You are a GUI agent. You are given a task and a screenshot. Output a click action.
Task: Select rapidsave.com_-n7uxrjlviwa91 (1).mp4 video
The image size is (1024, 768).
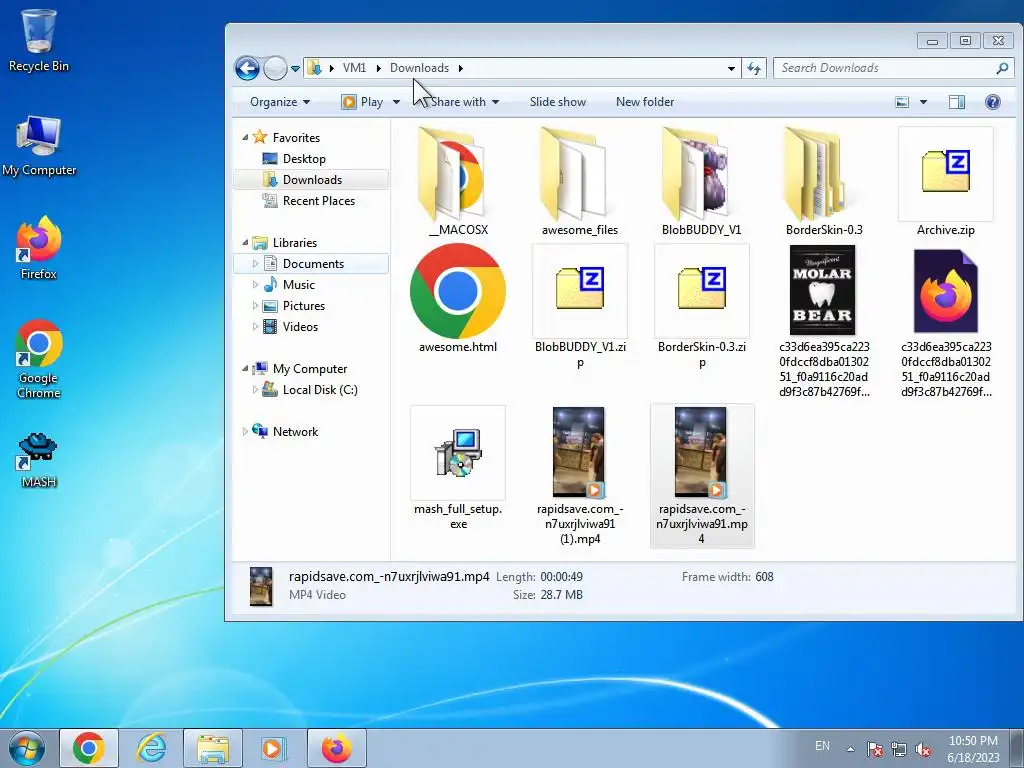(580, 475)
